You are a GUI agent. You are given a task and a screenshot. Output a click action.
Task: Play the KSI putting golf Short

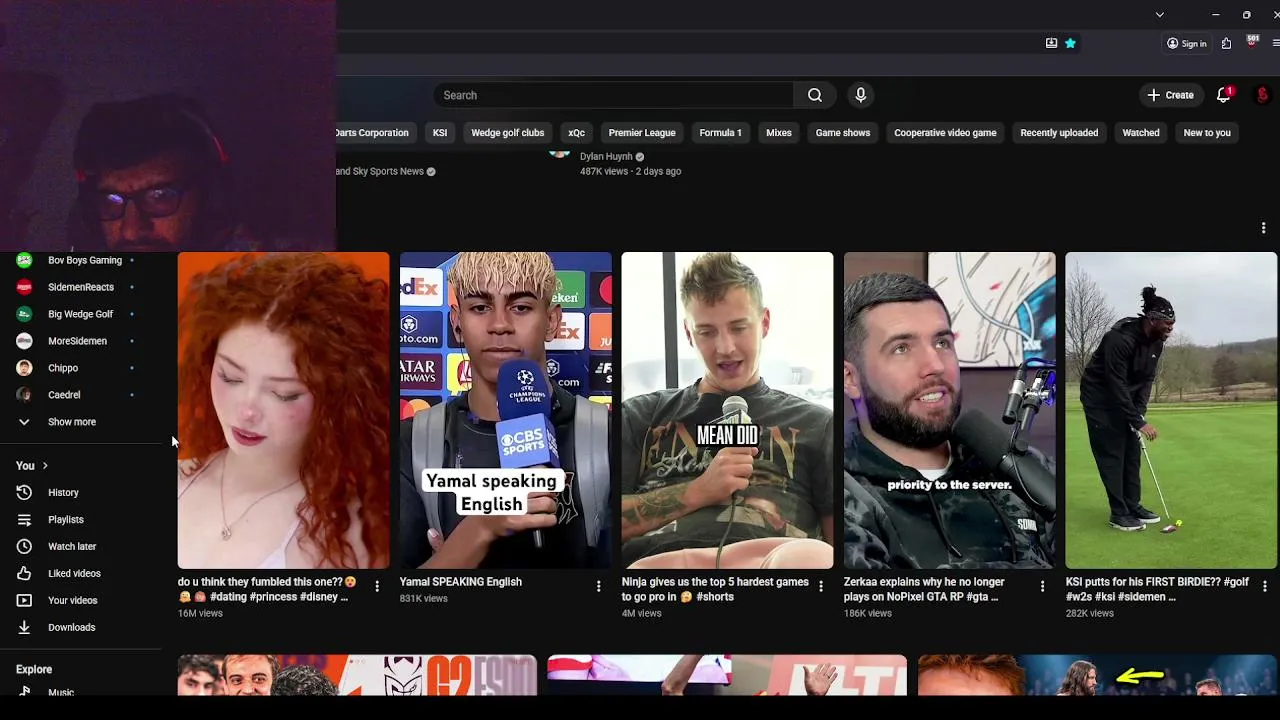1171,410
